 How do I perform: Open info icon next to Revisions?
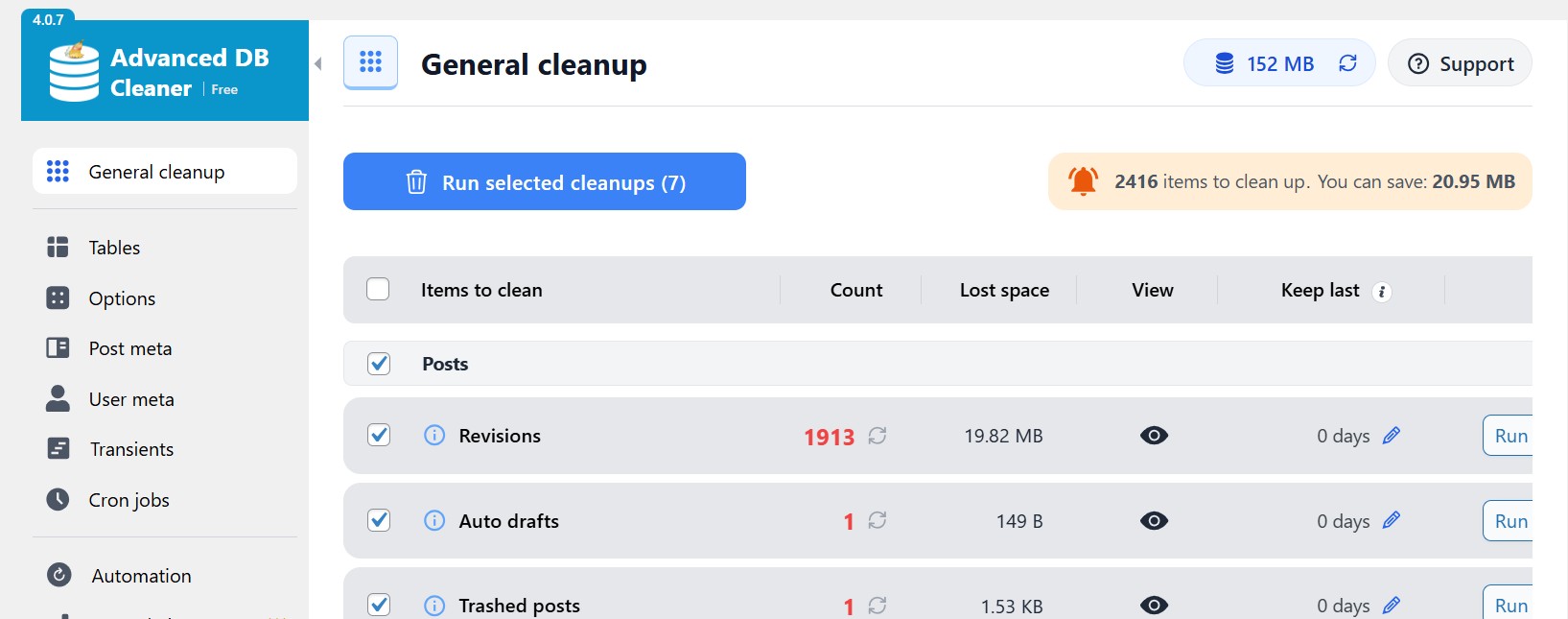(x=434, y=436)
